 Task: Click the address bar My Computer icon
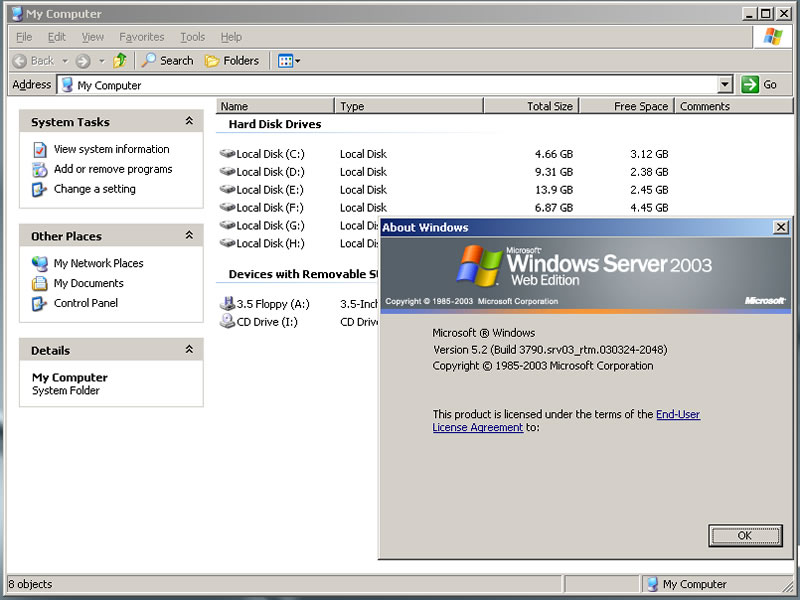(x=67, y=85)
